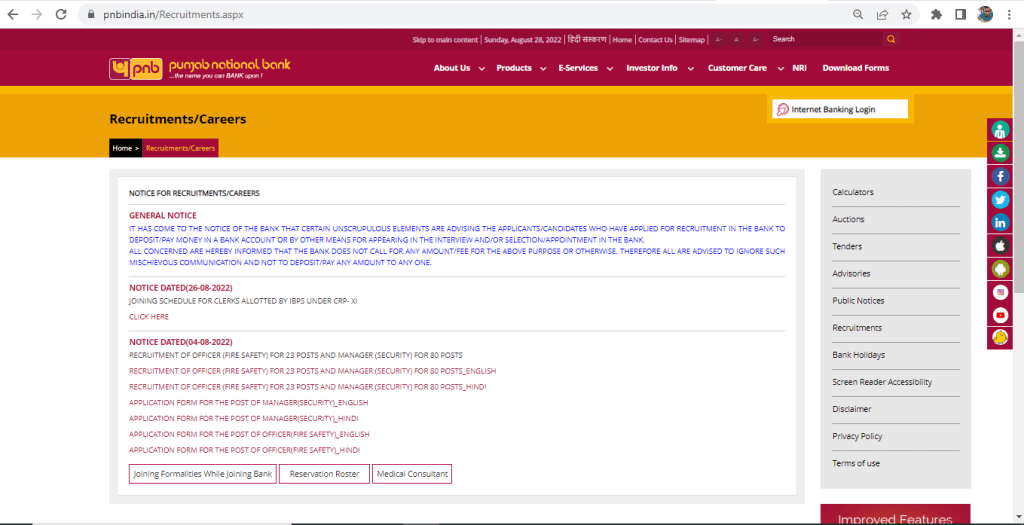Click the padlock site info icon
The width and height of the screenshot is (1024, 525).
click(91, 14)
